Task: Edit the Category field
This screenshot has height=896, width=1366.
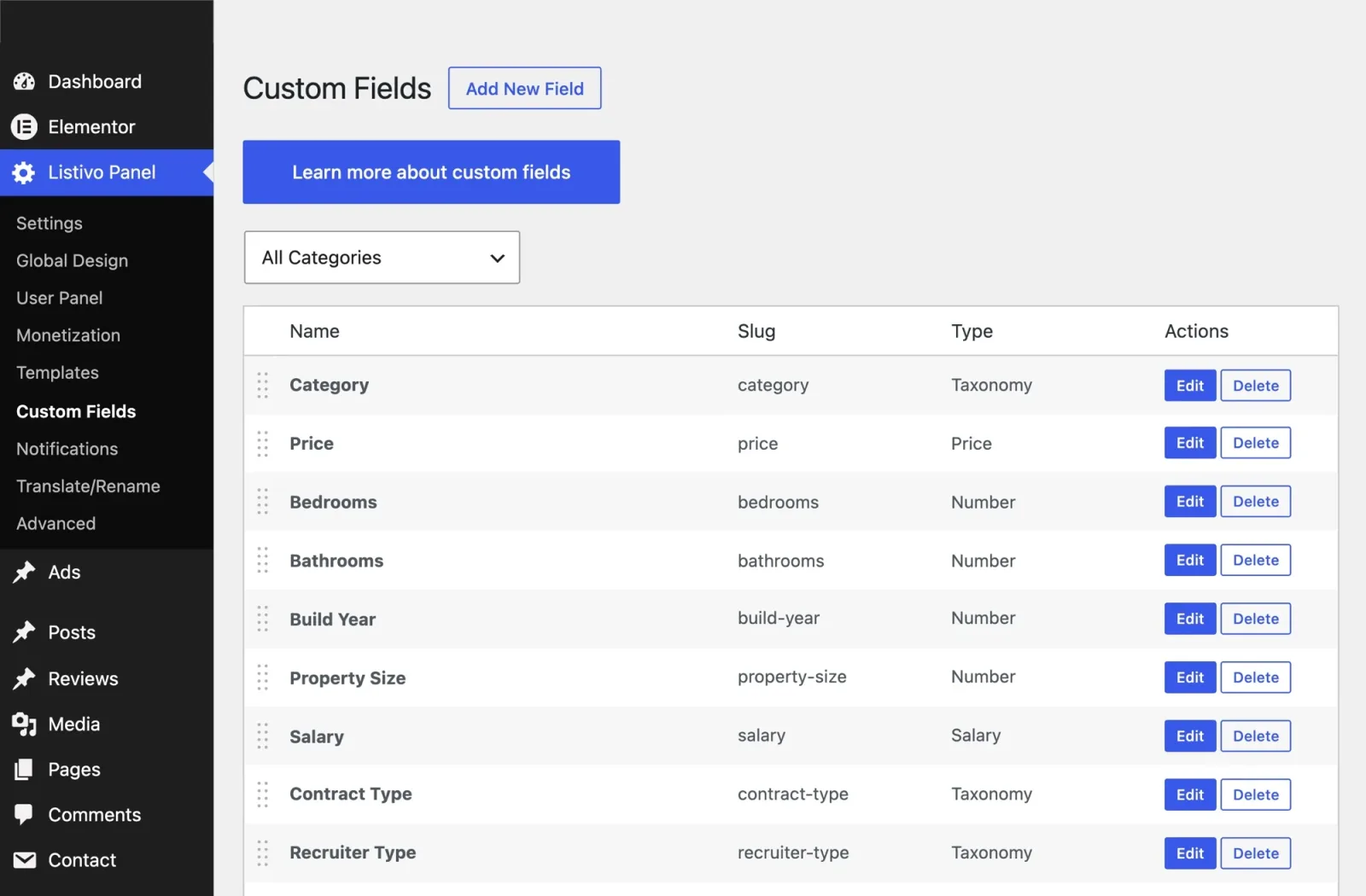Action: point(1190,386)
